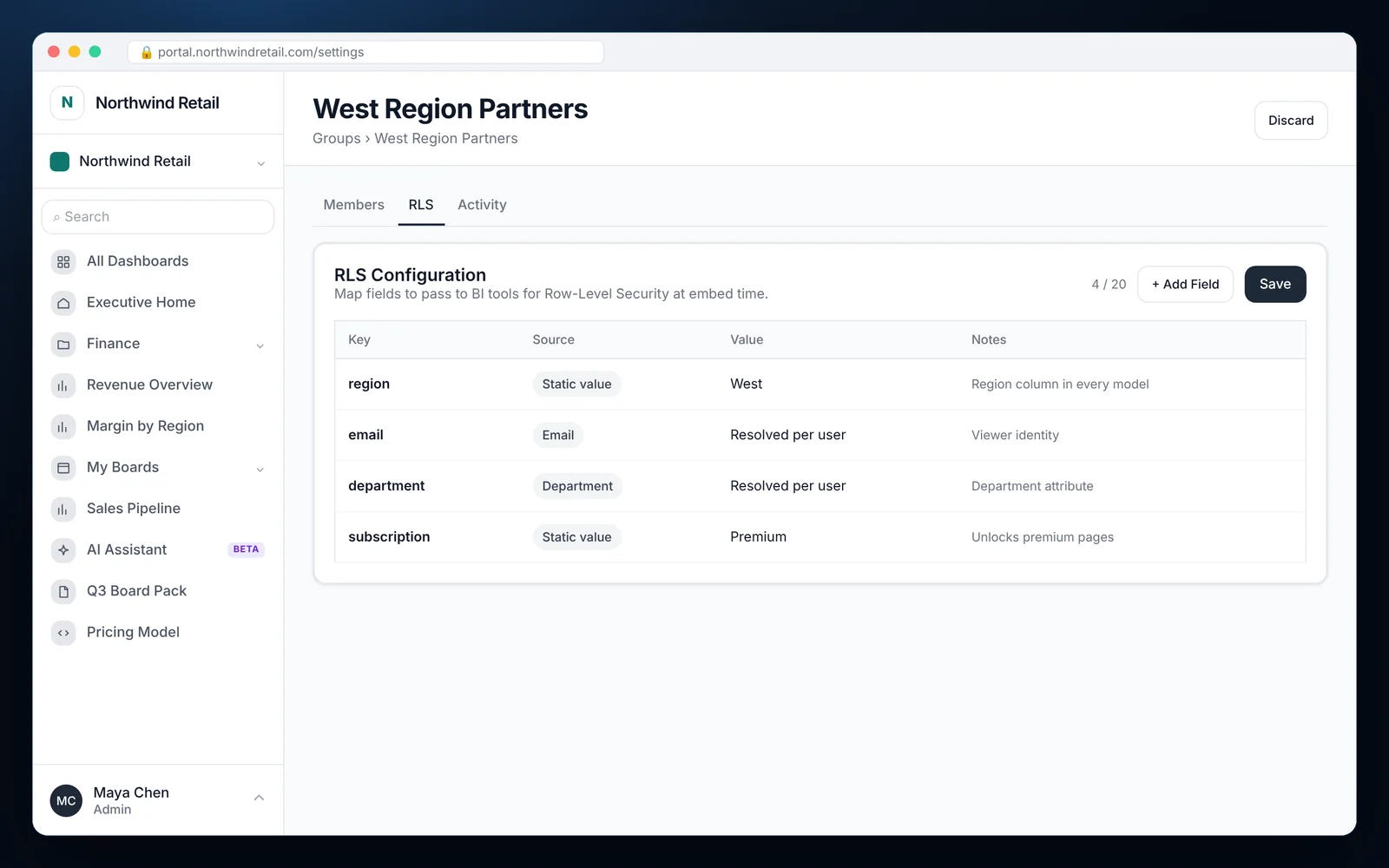
Task: Go to Groups breadcrumb link
Action: pyautogui.click(x=337, y=139)
